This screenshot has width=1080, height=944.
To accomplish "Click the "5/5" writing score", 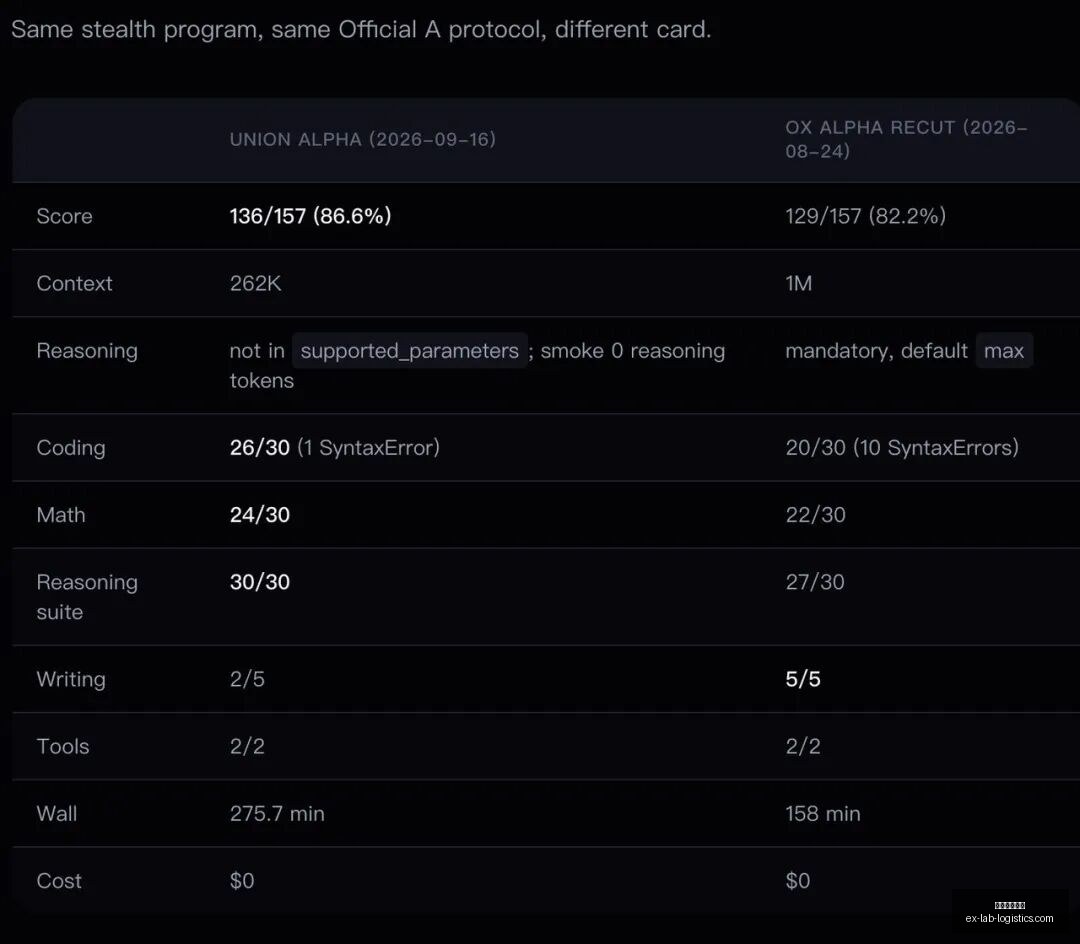I will [803, 680].
